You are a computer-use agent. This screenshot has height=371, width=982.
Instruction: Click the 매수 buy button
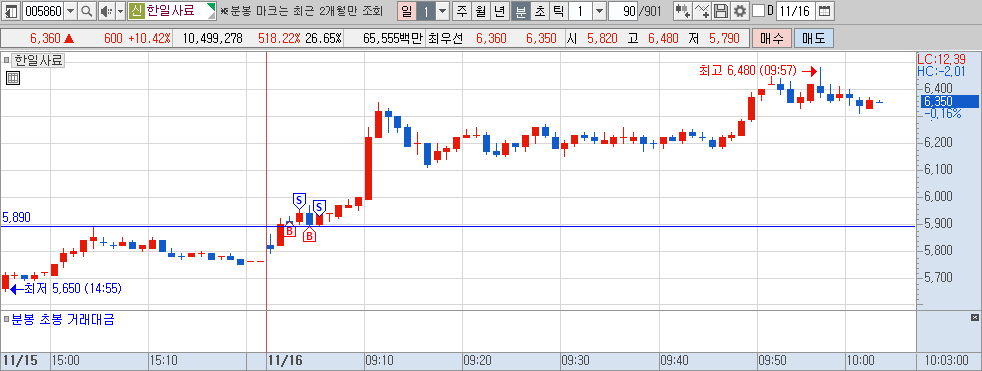coord(772,38)
